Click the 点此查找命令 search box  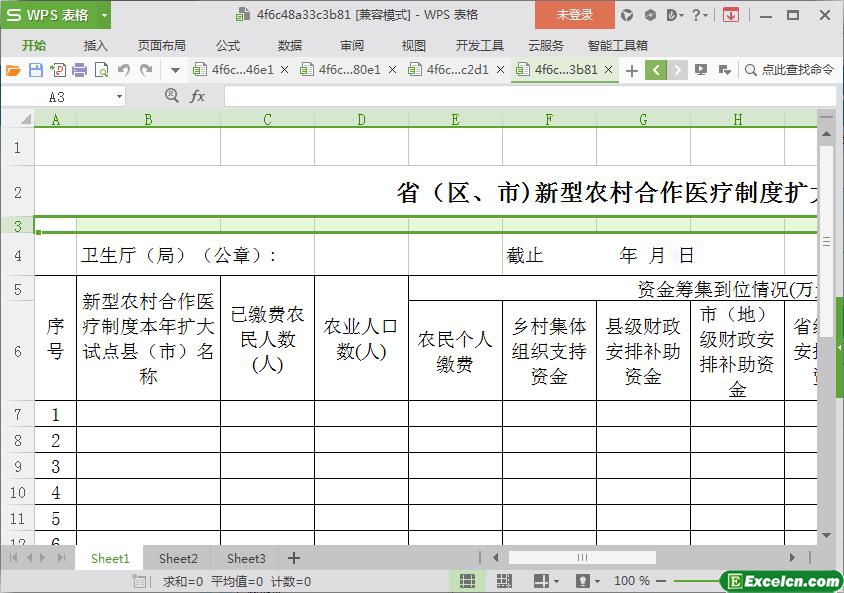coord(790,70)
